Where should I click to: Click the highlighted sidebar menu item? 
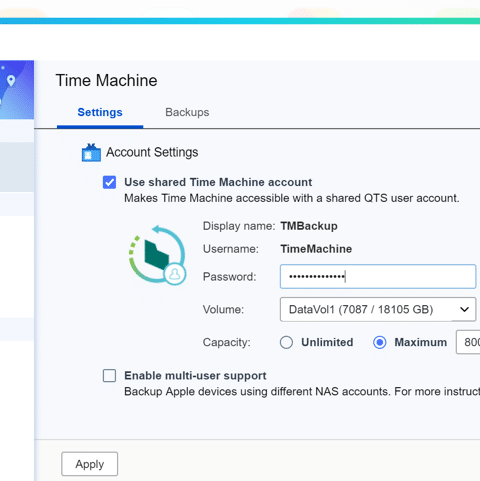17,167
